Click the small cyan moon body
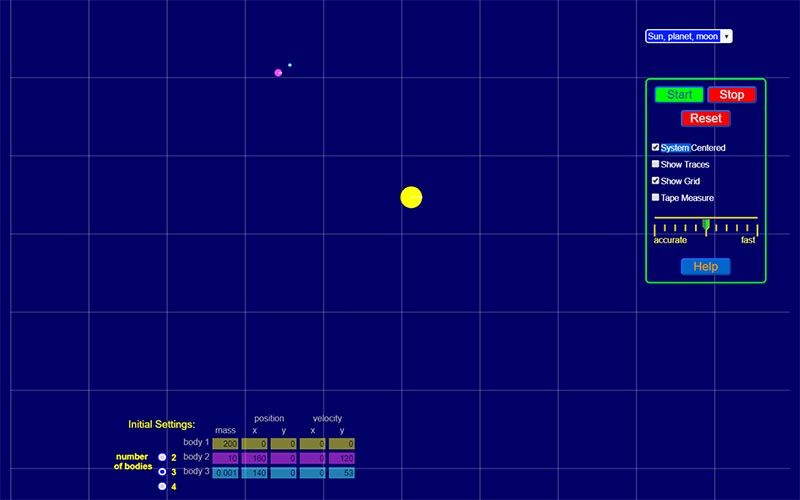This screenshot has width=800, height=500. [290, 65]
